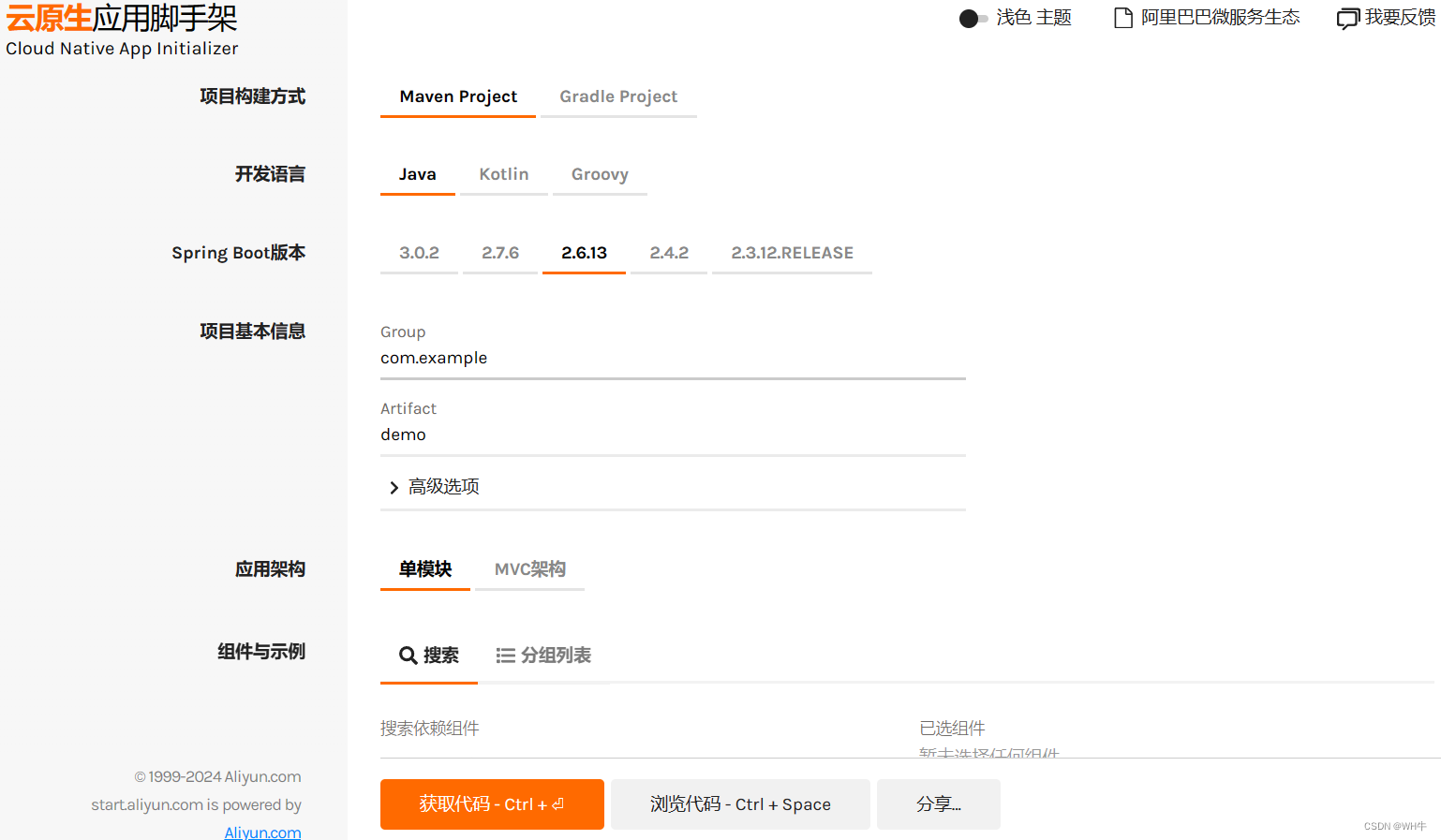Click the 项目构建方式 label

(252, 96)
